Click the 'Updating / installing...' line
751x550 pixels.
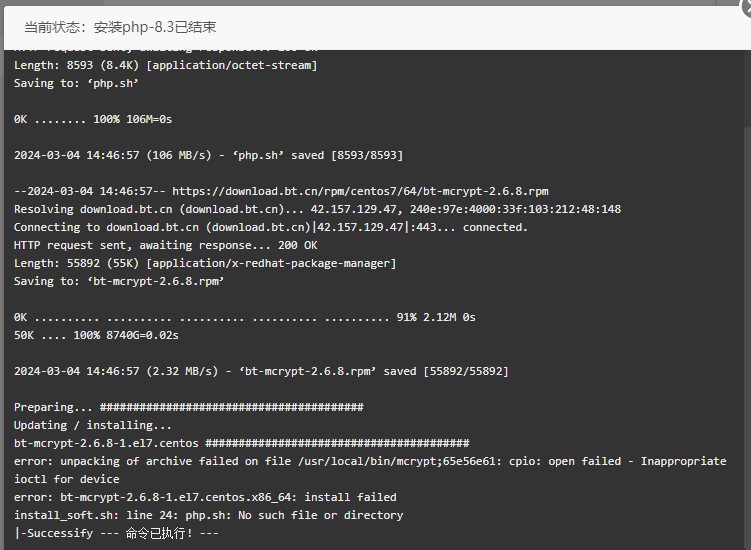coord(92,425)
